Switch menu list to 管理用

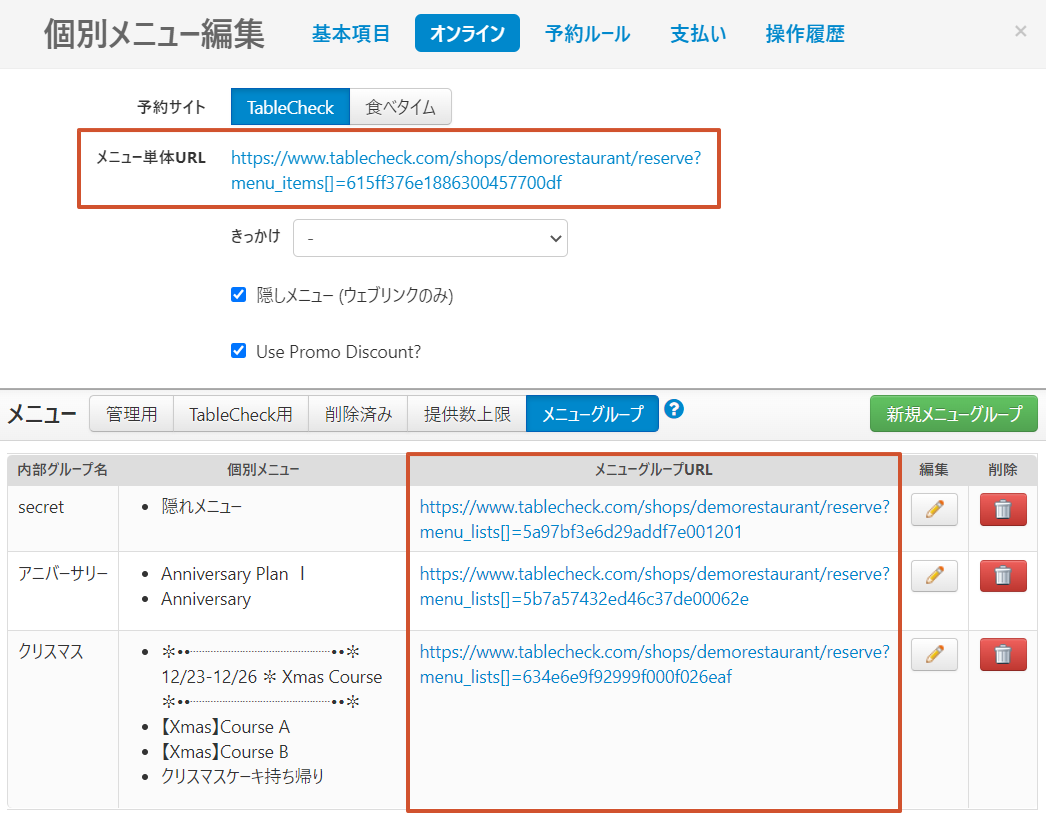131,414
